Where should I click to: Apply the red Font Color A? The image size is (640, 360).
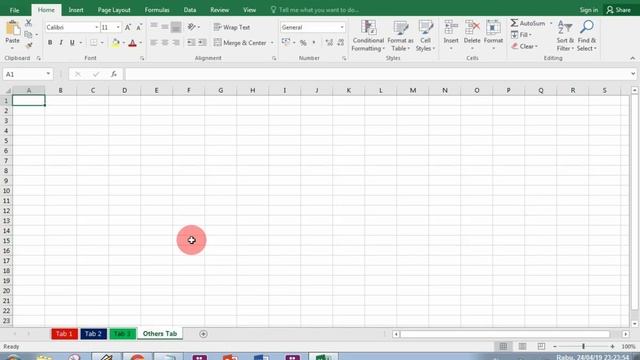[132, 42]
